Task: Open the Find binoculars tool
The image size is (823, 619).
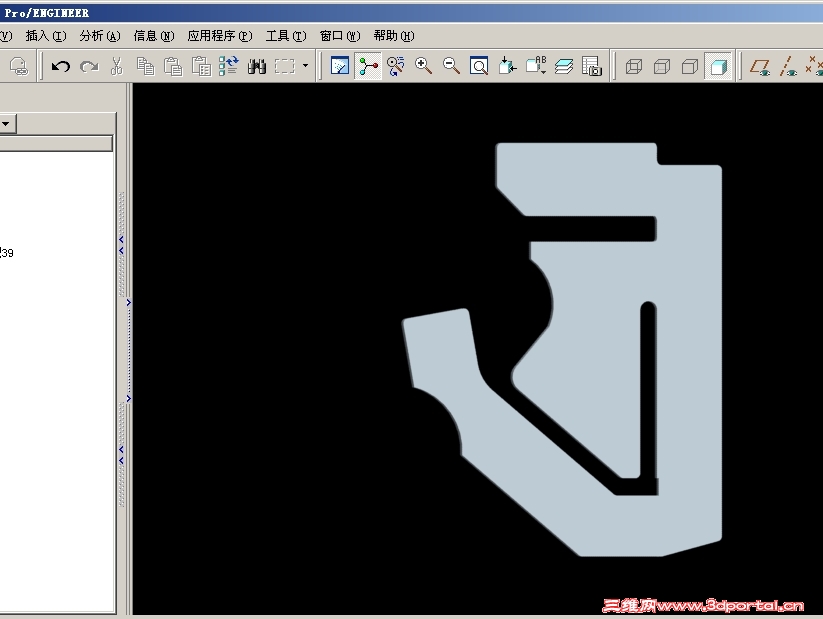Action: point(257,66)
